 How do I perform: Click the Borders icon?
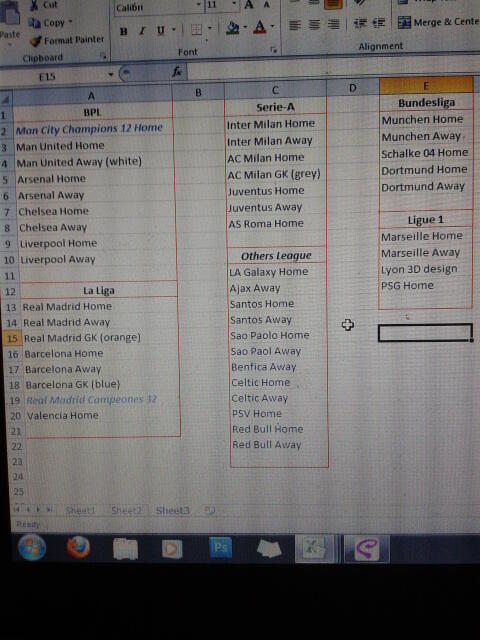tap(196, 29)
